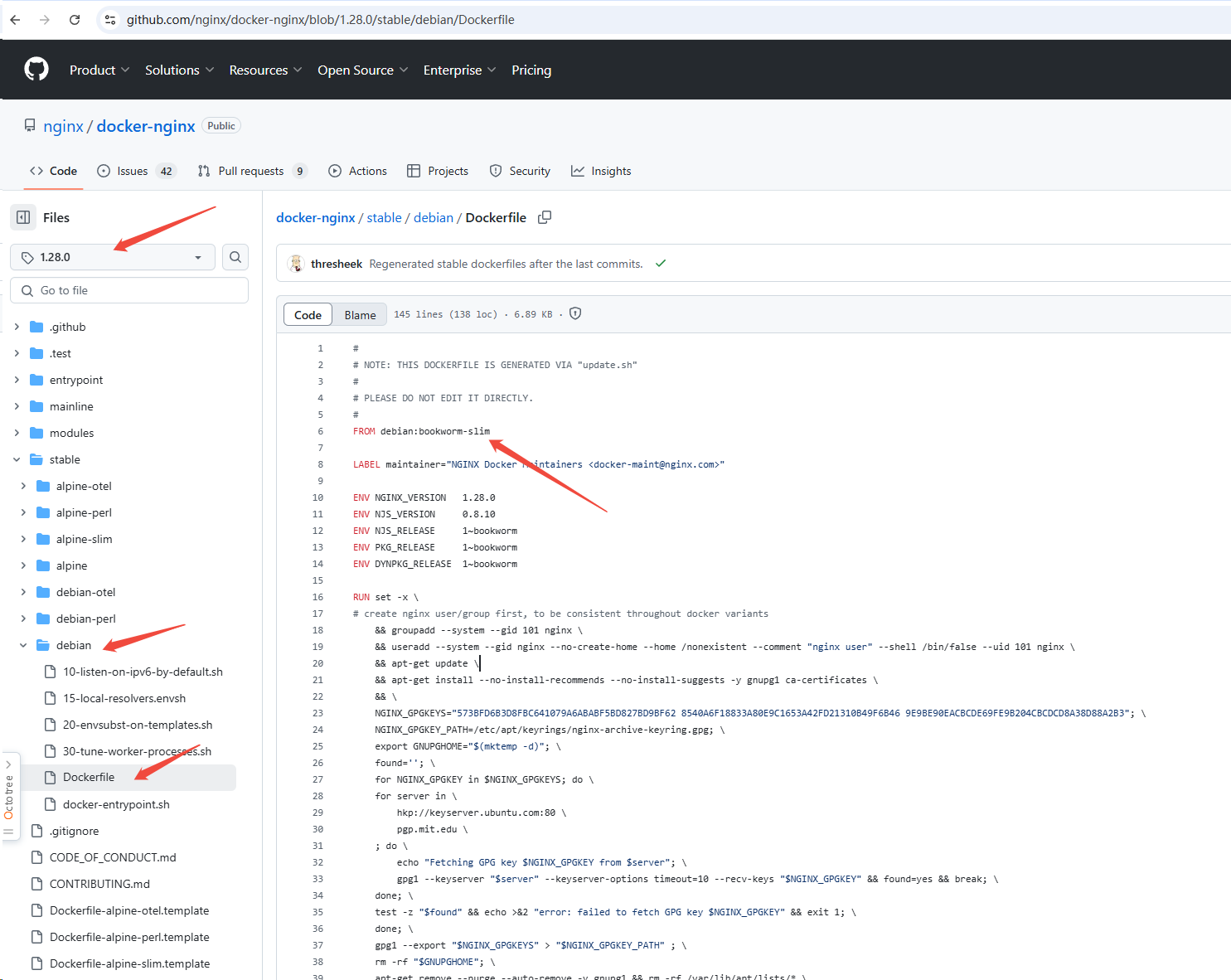Image resolution: width=1231 pixels, height=980 pixels.
Task: Click the .github folder icon
Action: tap(36, 327)
